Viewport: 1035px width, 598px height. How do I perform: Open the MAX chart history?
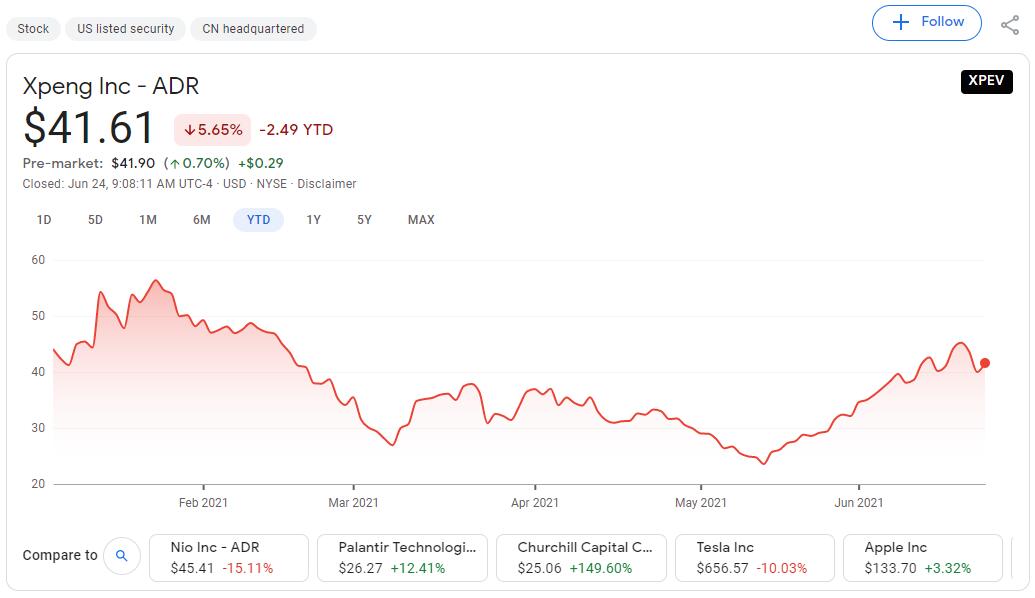420,219
